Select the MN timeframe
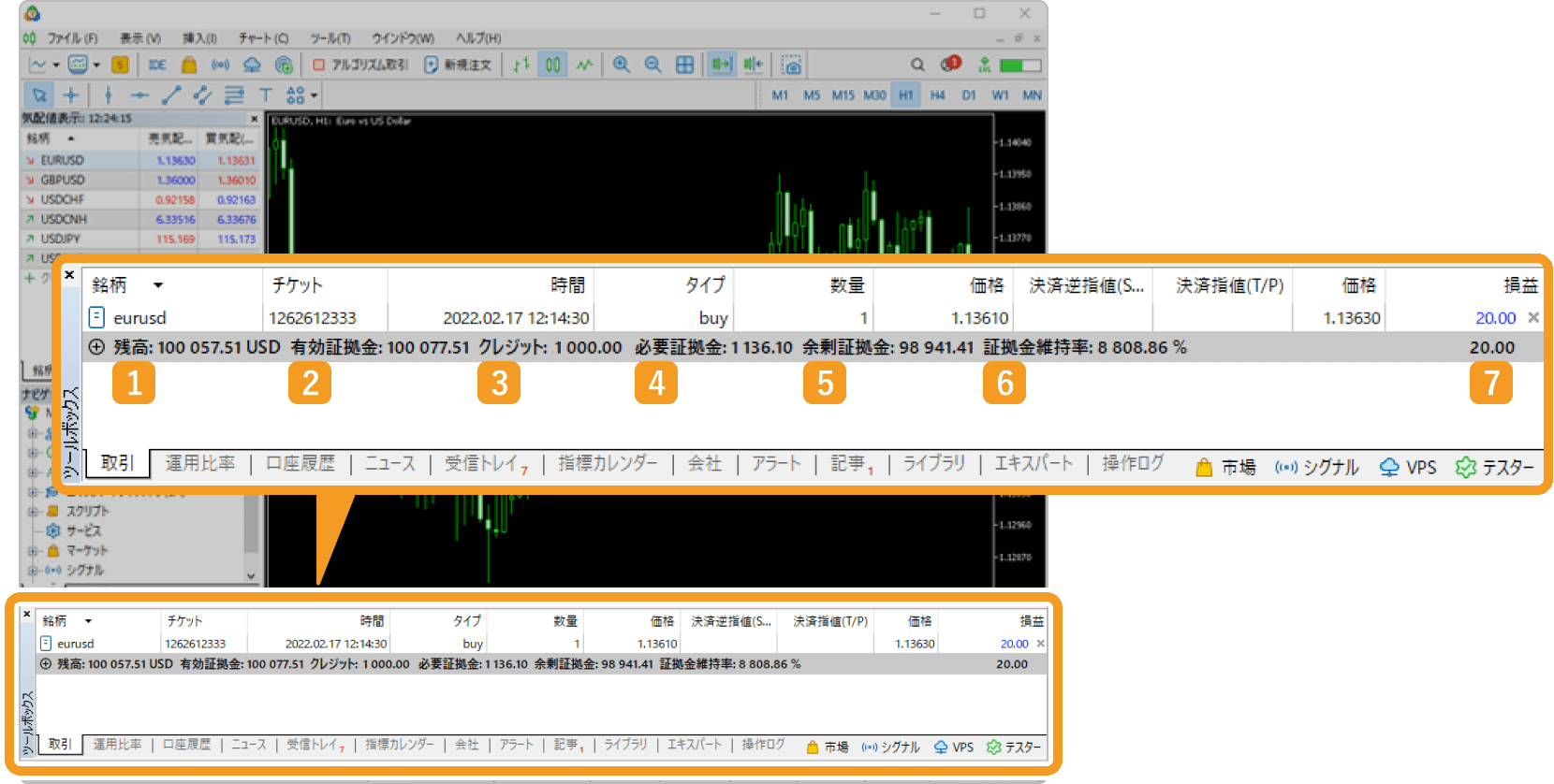 (1032, 94)
